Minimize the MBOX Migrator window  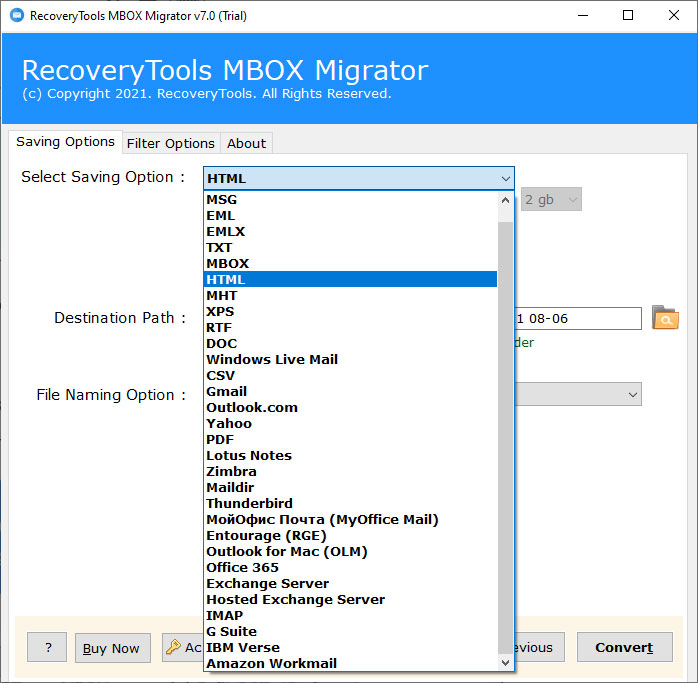click(583, 16)
